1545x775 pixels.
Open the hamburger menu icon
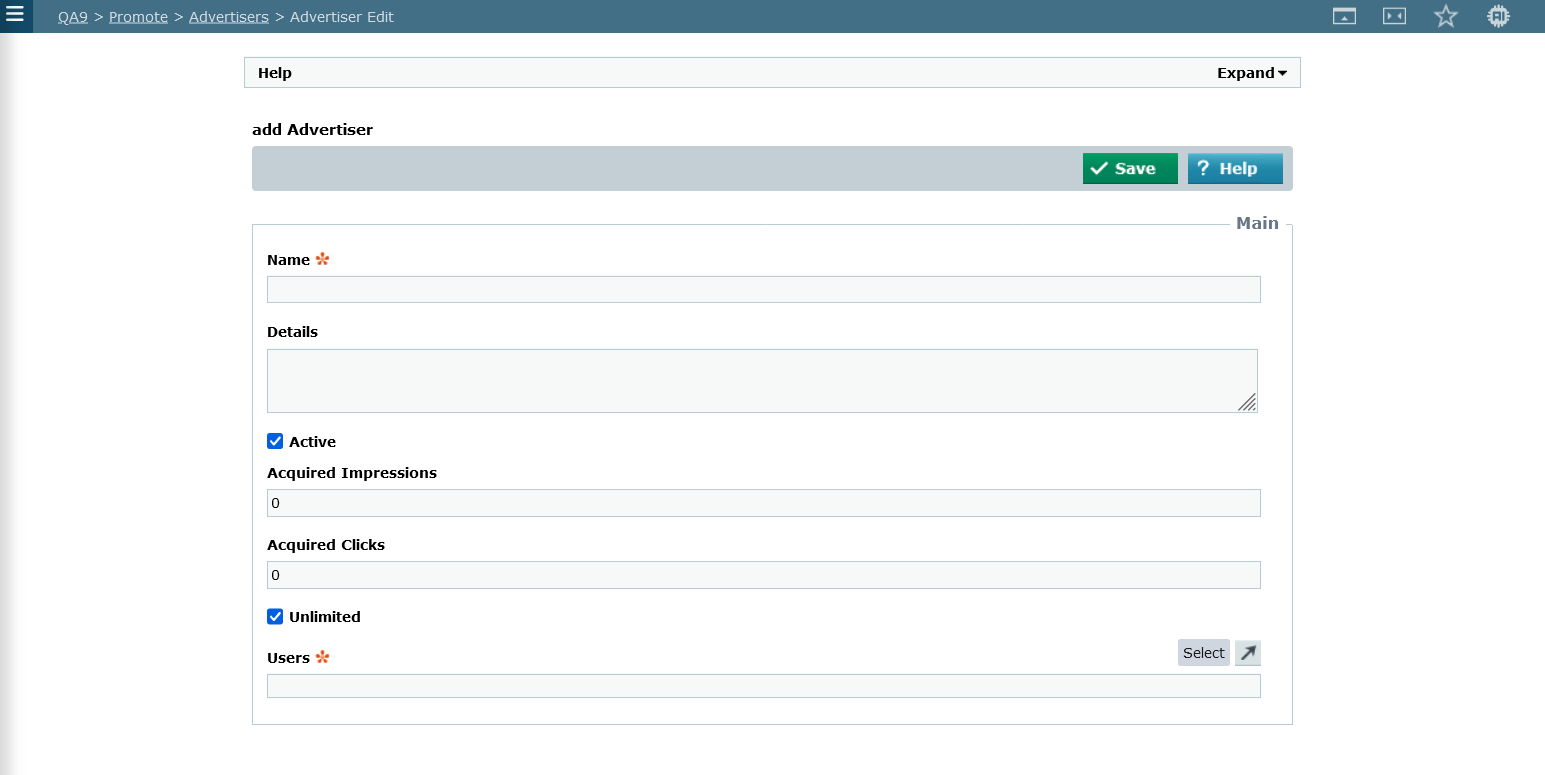click(15, 14)
